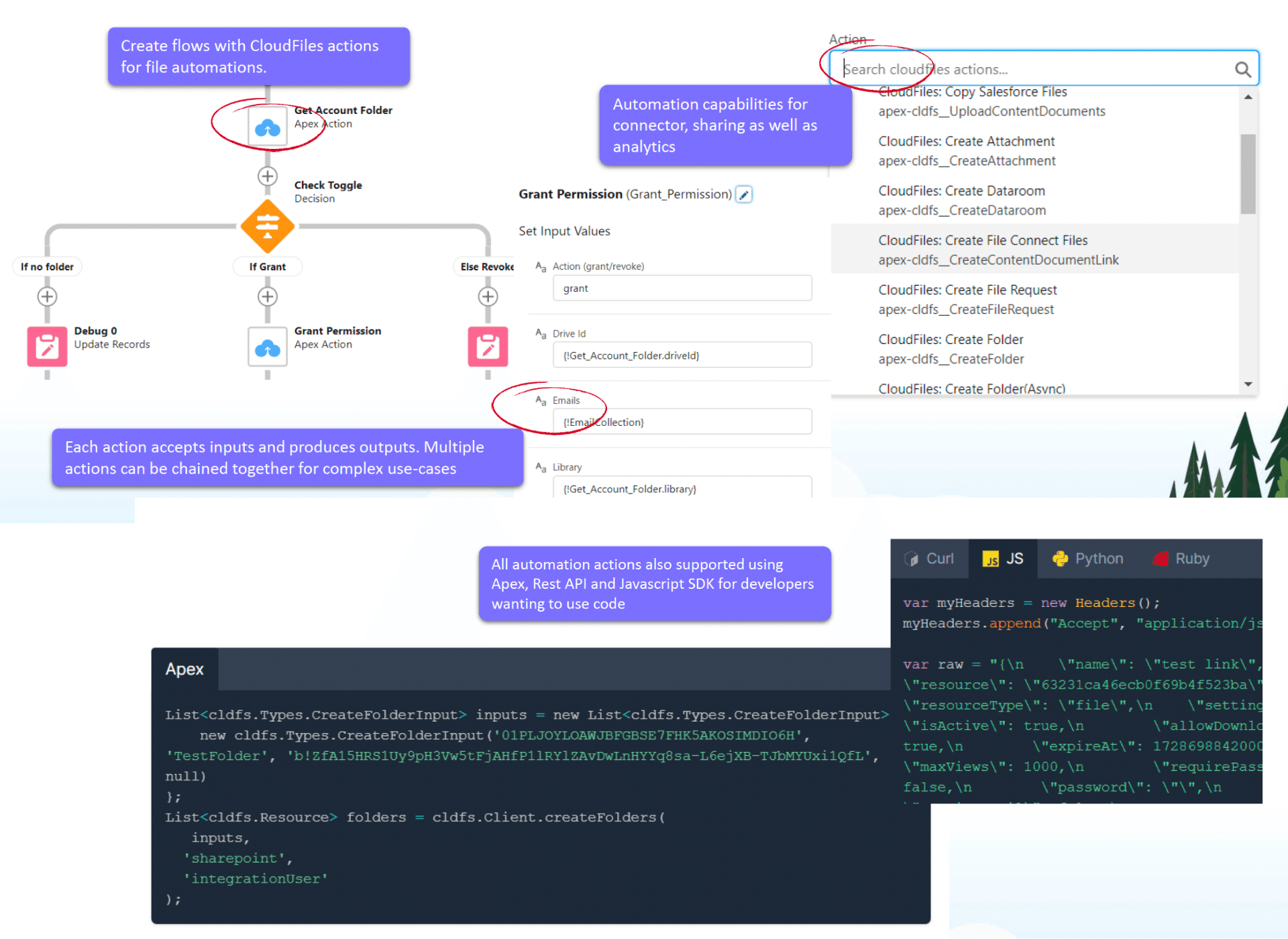Image resolution: width=1288 pixels, height=939 pixels.
Task: Click the Update Records icon beneath Else Revoke
Action: 488,347
